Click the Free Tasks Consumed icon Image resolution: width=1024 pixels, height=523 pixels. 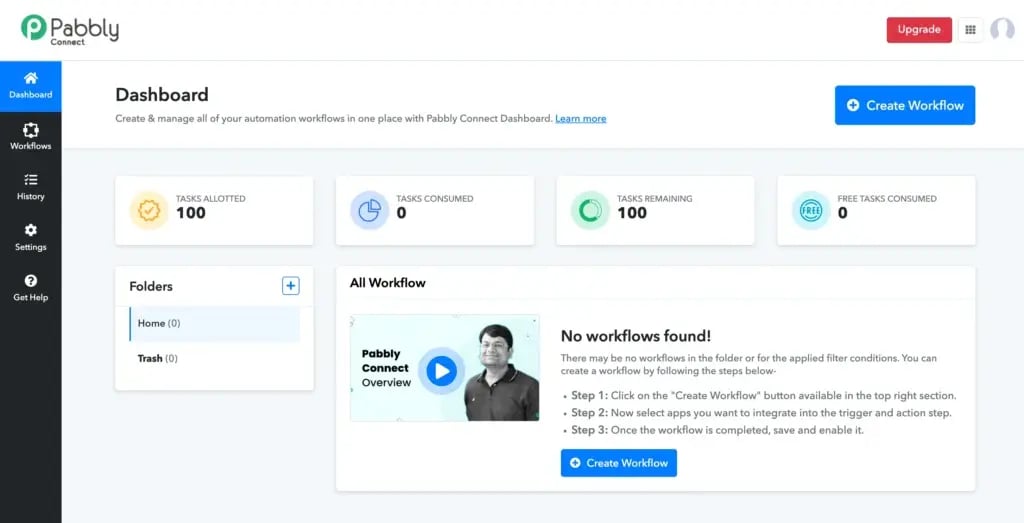point(810,210)
